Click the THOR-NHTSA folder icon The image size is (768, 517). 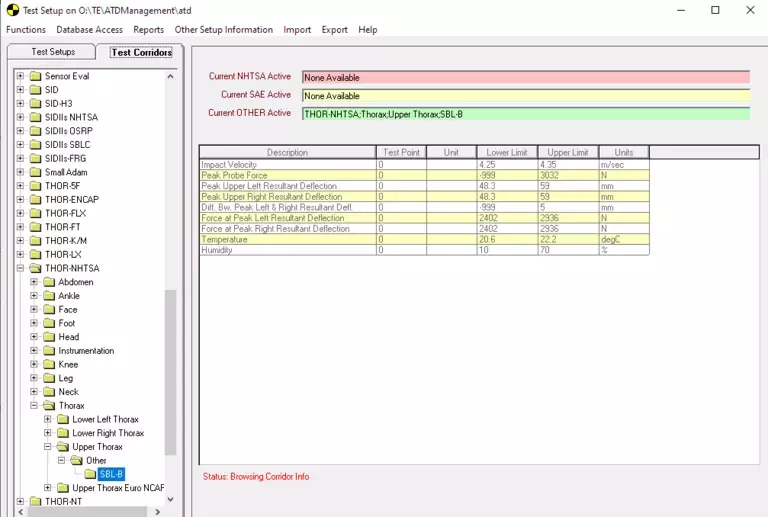pyautogui.click(x=36, y=268)
